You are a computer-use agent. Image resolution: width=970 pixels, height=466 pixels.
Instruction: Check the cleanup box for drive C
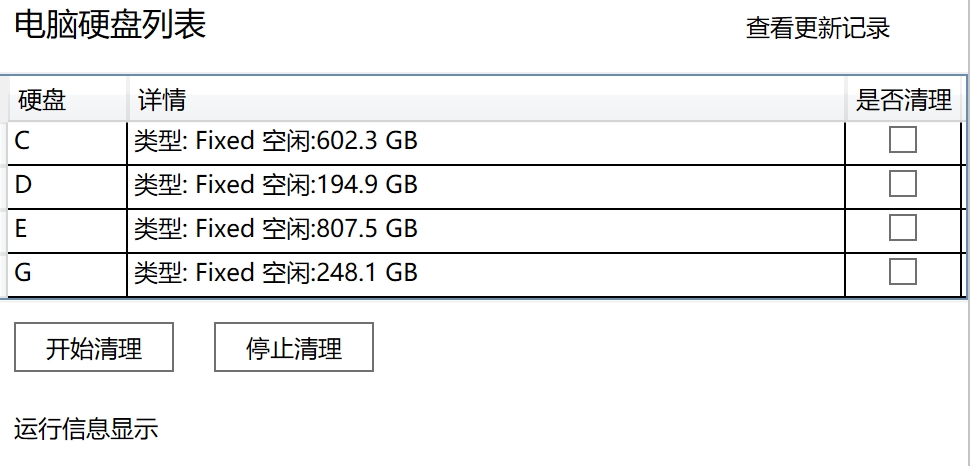[903, 141]
